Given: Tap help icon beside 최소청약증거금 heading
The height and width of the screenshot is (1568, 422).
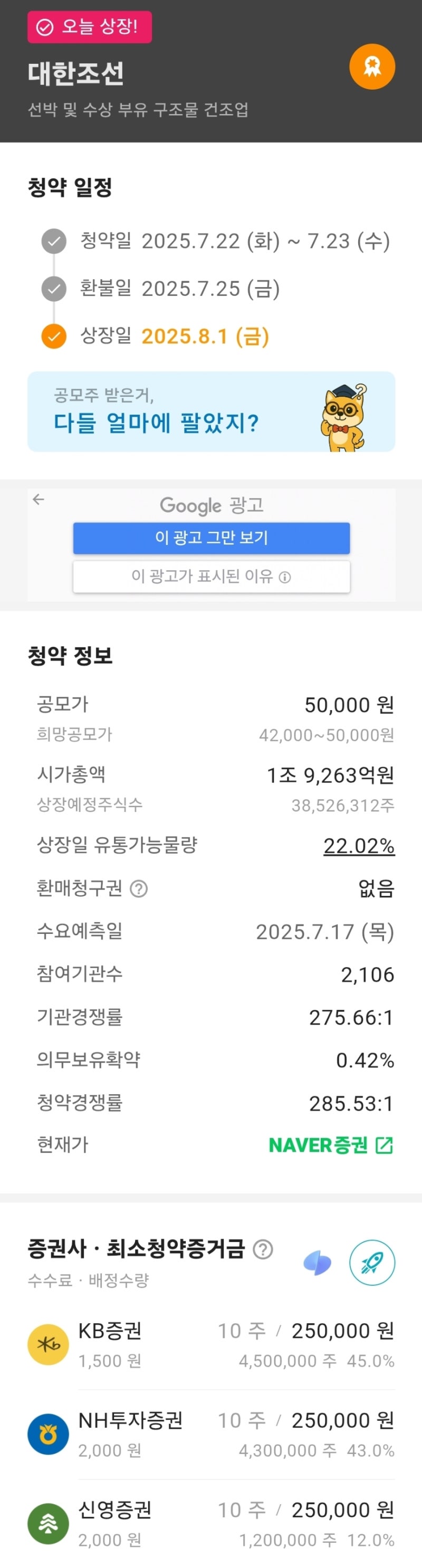Looking at the screenshot, I should pos(263,1250).
